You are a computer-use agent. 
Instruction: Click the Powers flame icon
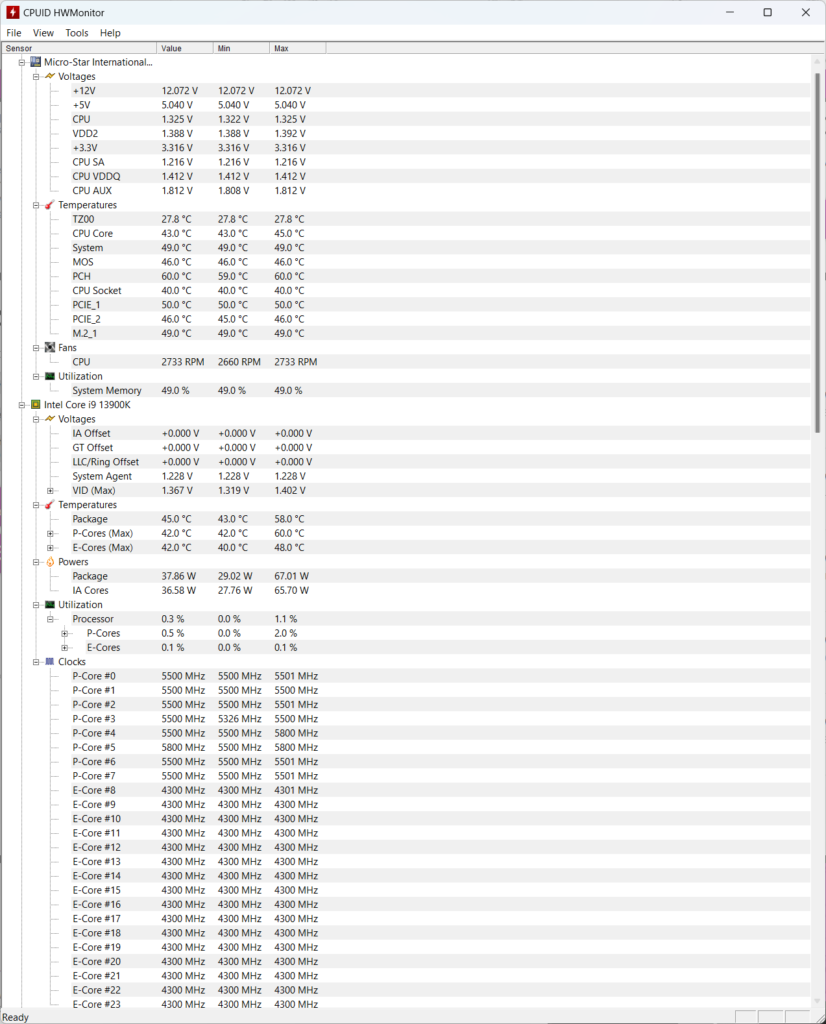click(x=50, y=562)
